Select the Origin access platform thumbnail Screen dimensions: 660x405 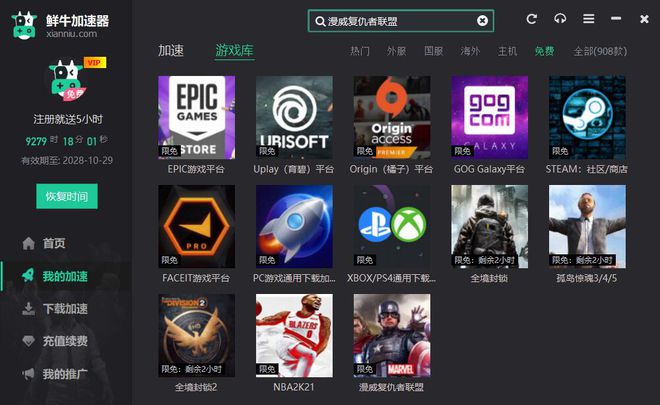(x=392, y=117)
